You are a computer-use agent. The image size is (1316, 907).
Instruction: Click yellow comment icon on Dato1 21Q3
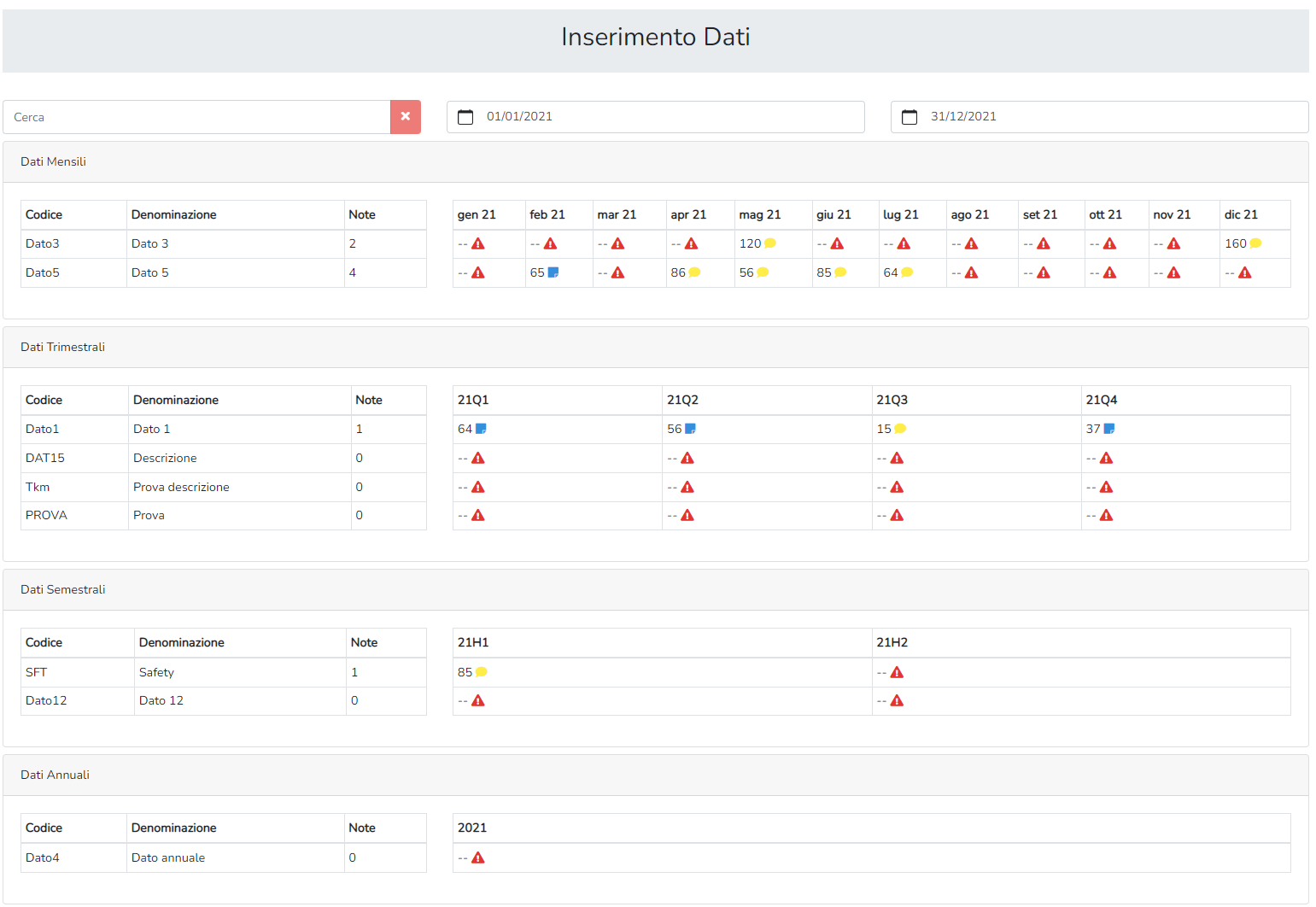click(x=900, y=429)
